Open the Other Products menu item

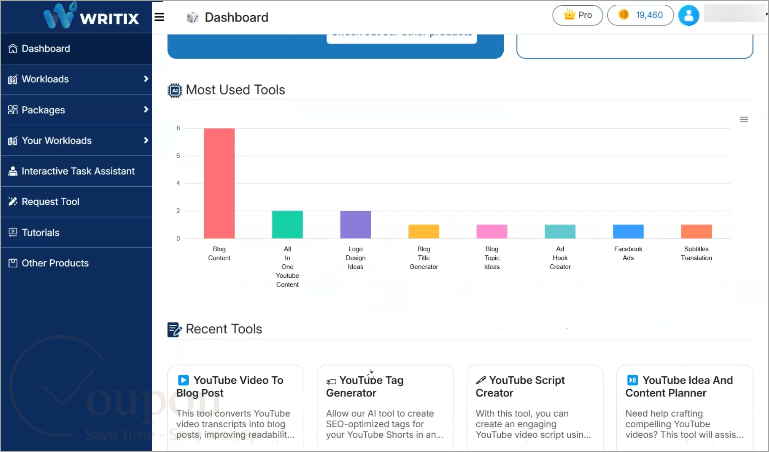tap(77, 263)
